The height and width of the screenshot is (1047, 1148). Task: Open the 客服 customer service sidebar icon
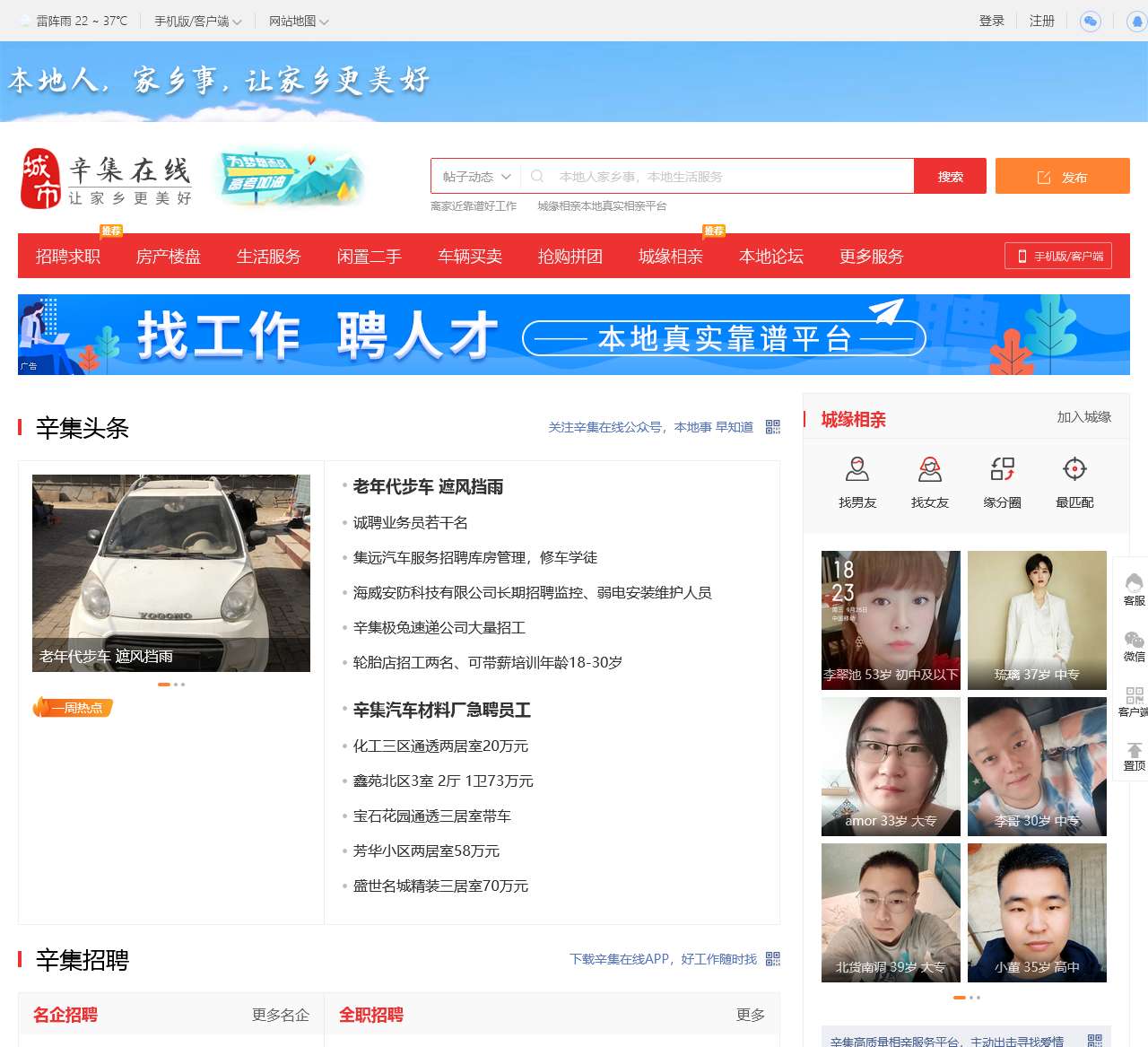click(x=1134, y=588)
